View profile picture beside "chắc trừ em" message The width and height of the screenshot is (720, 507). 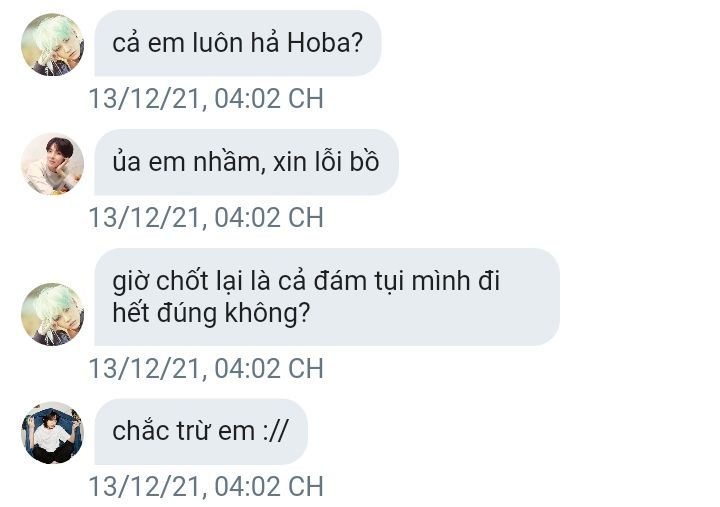pos(52,433)
